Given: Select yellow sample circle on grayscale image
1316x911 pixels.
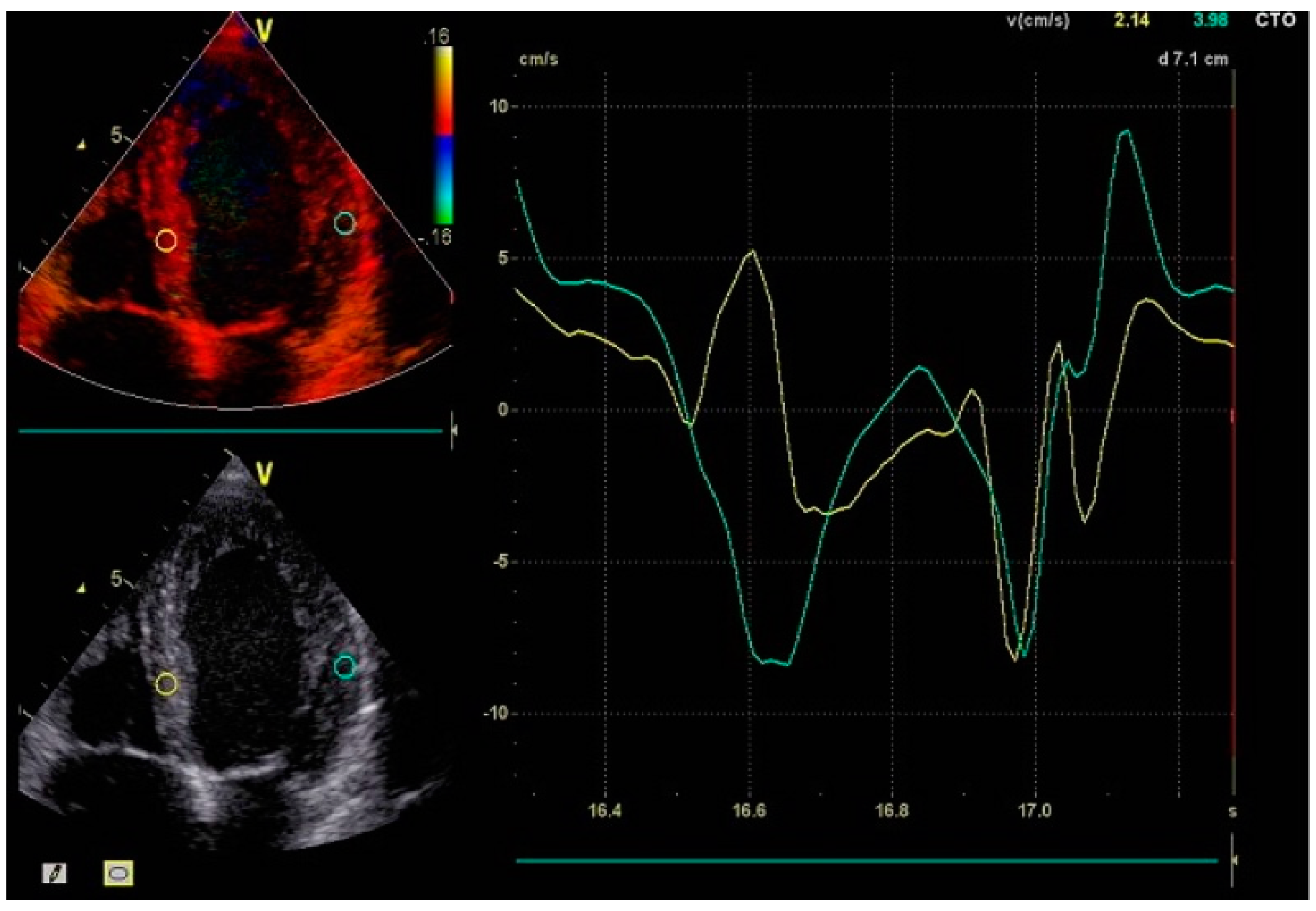Looking at the screenshot, I should pos(166,683).
